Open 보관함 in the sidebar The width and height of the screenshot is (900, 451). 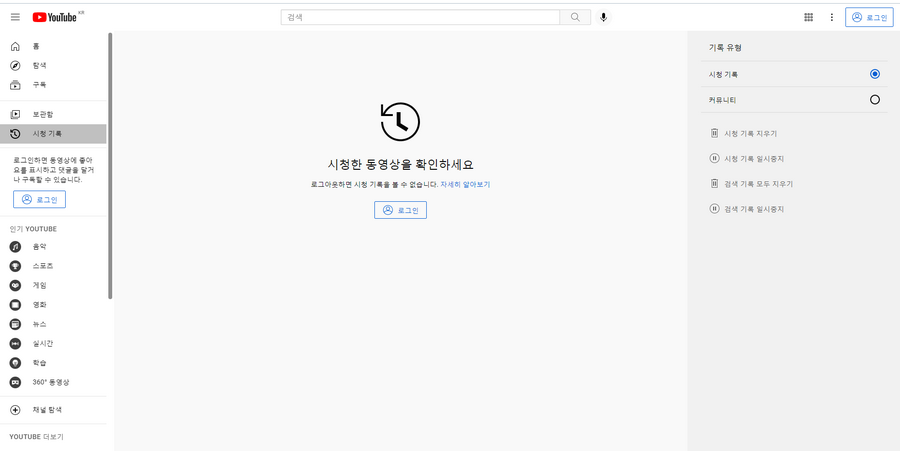pyautogui.click(x=53, y=114)
